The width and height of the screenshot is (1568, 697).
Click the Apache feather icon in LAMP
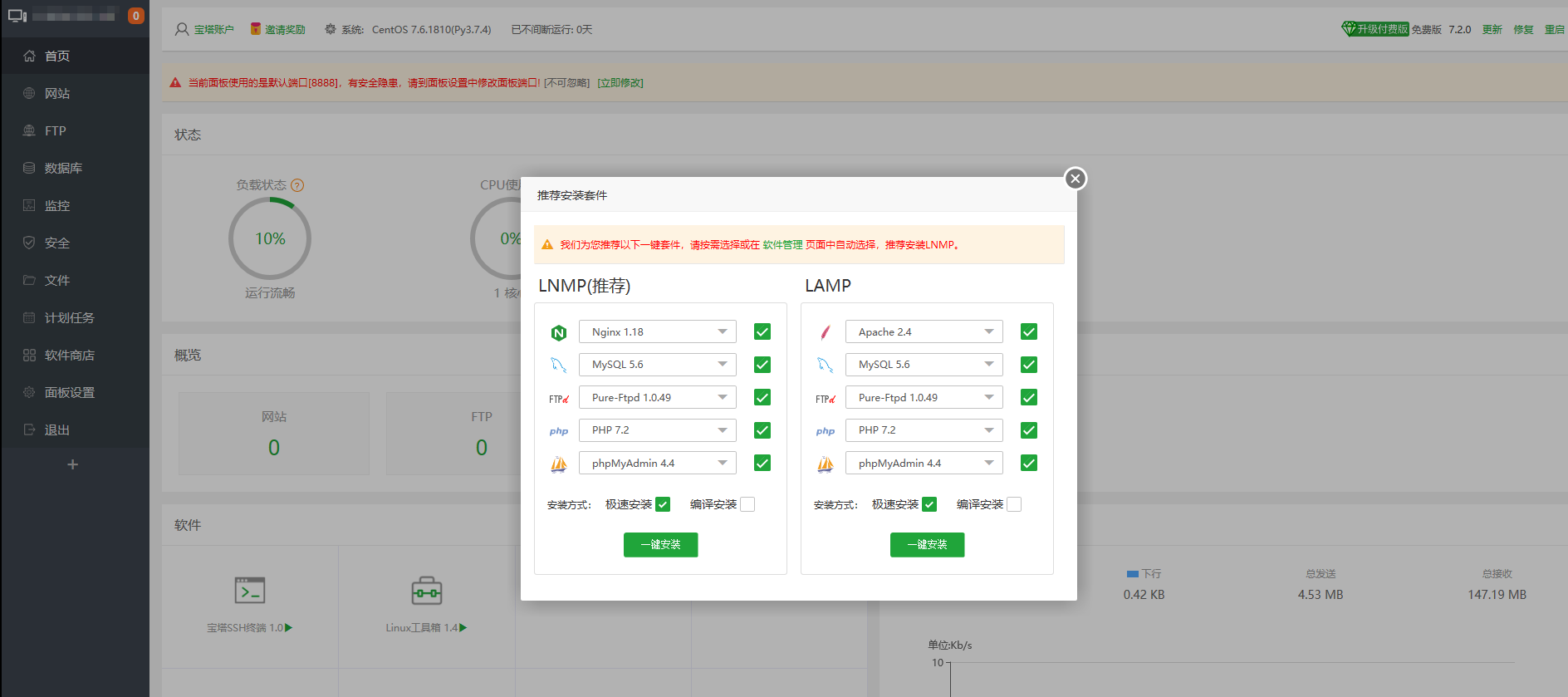[826, 332]
